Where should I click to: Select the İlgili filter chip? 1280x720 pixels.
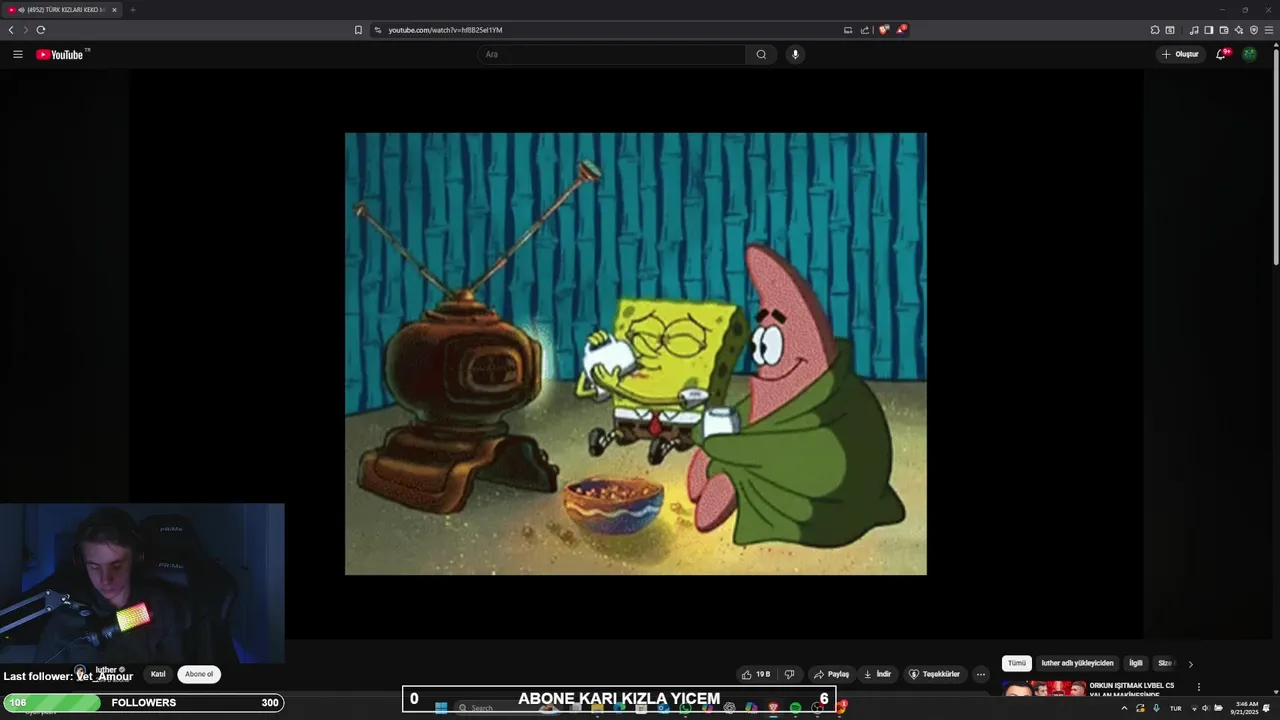click(x=1136, y=663)
